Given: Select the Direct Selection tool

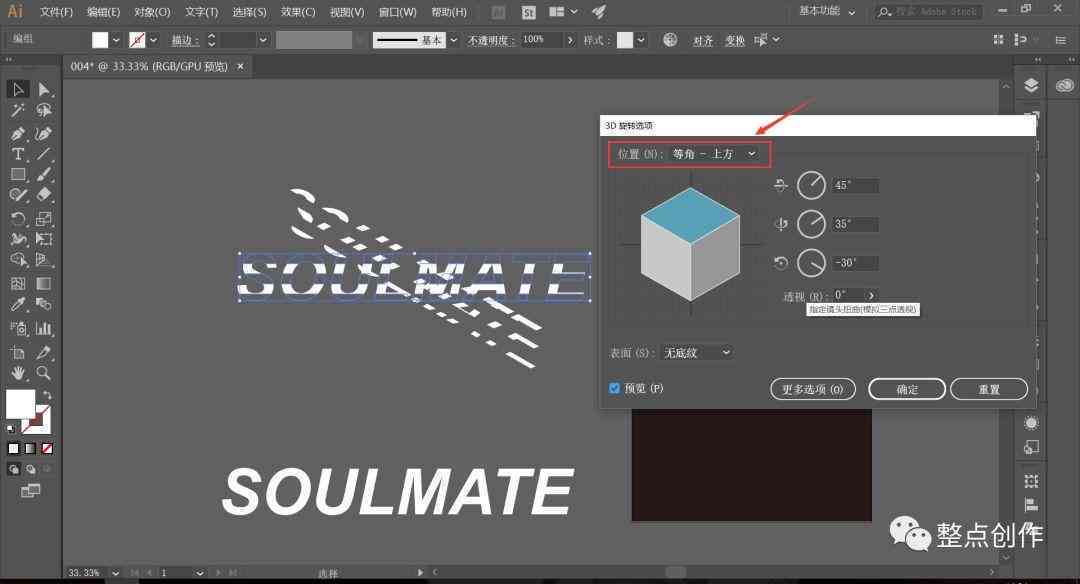Looking at the screenshot, I should [x=44, y=89].
